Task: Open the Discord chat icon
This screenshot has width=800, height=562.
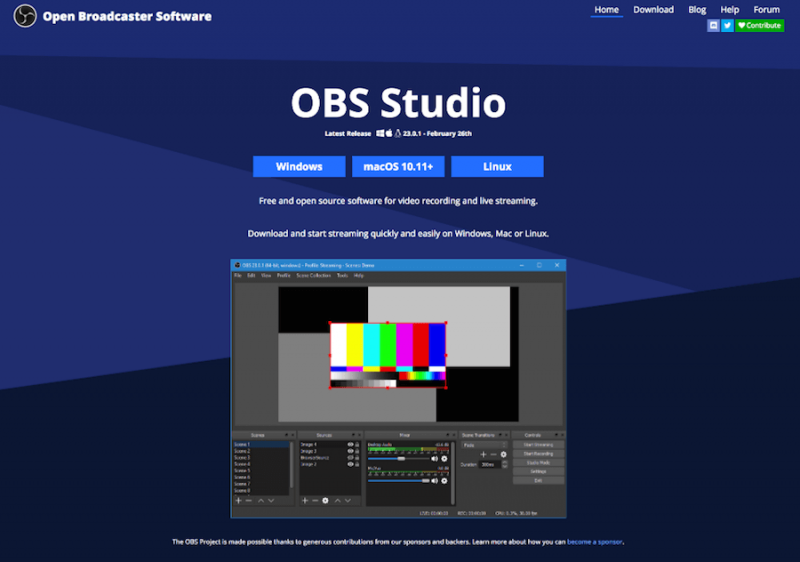Action: point(713,25)
